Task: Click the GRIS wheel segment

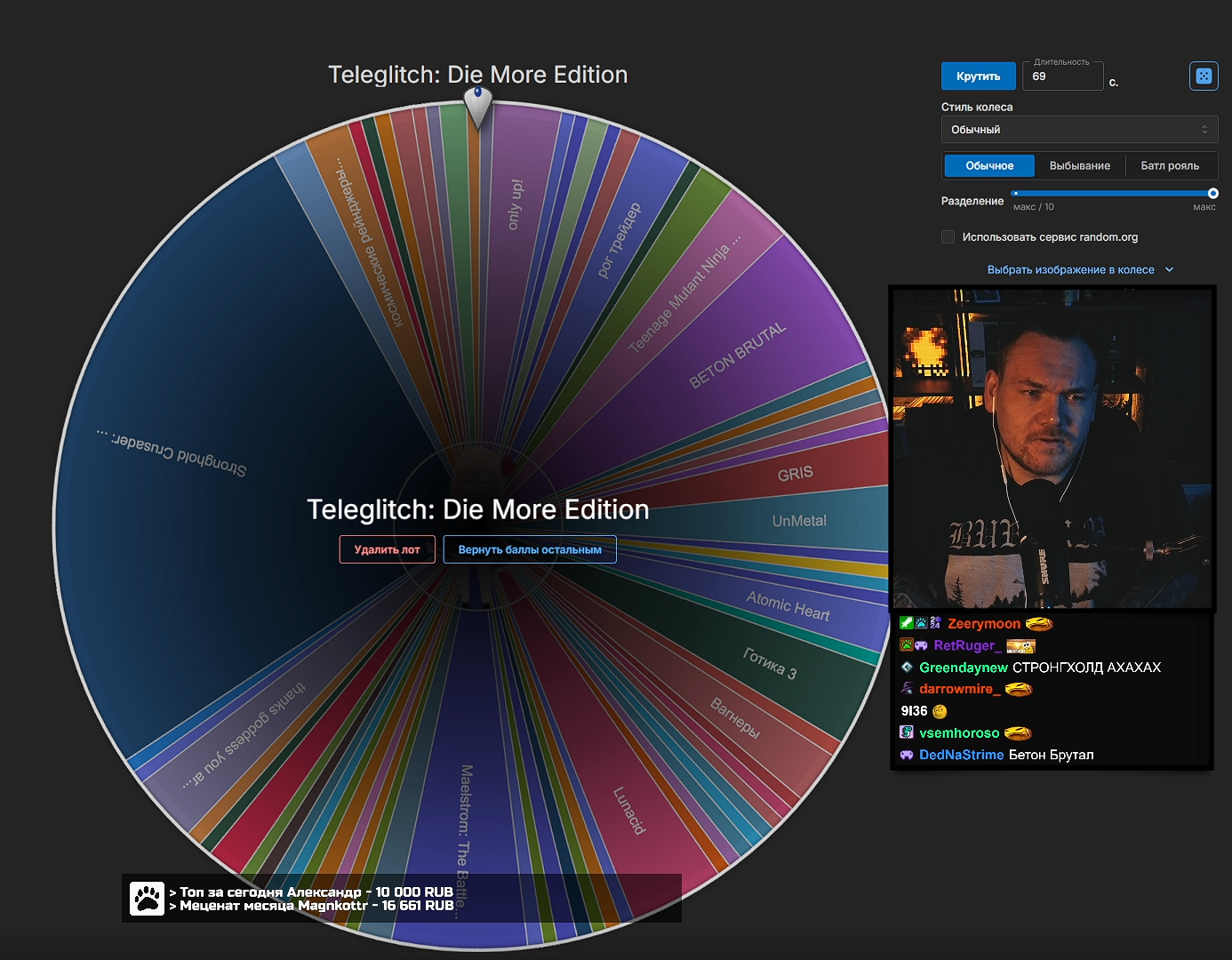Action: pyautogui.click(x=796, y=474)
